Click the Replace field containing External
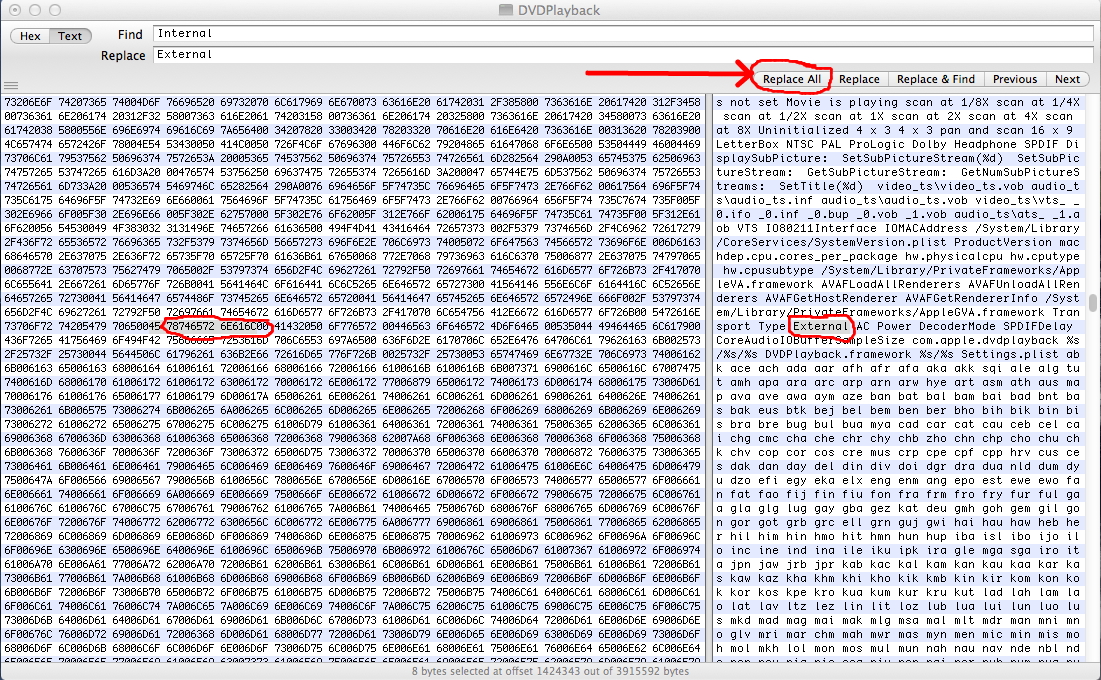This screenshot has width=1101, height=680. (623, 54)
